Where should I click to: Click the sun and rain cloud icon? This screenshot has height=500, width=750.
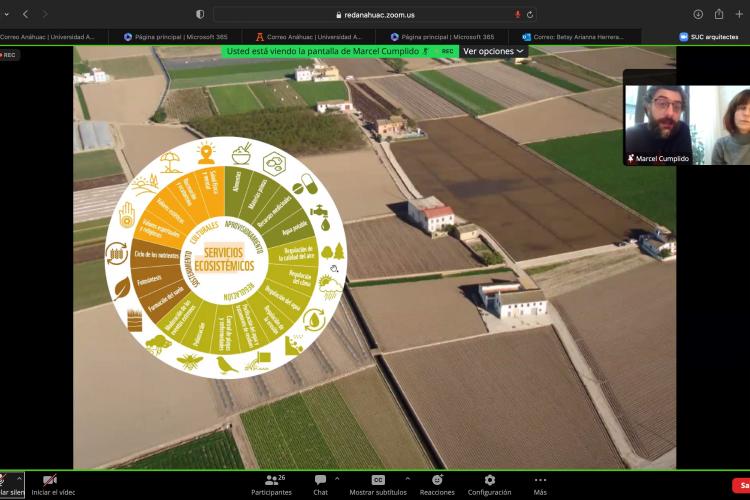coord(330,286)
